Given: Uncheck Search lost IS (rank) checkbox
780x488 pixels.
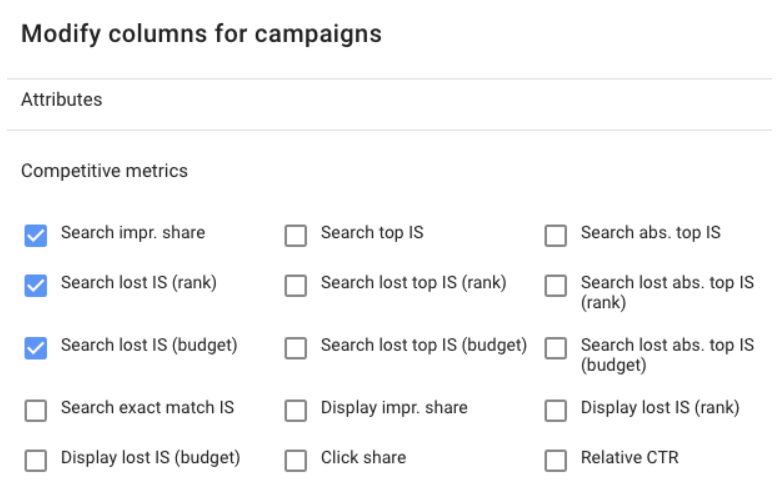Looking at the screenshot, I should pos(36,286).
